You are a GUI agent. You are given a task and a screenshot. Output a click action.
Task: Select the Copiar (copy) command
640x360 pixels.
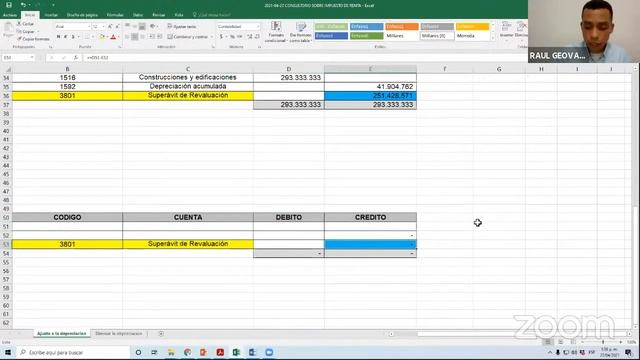pos(27,31)
